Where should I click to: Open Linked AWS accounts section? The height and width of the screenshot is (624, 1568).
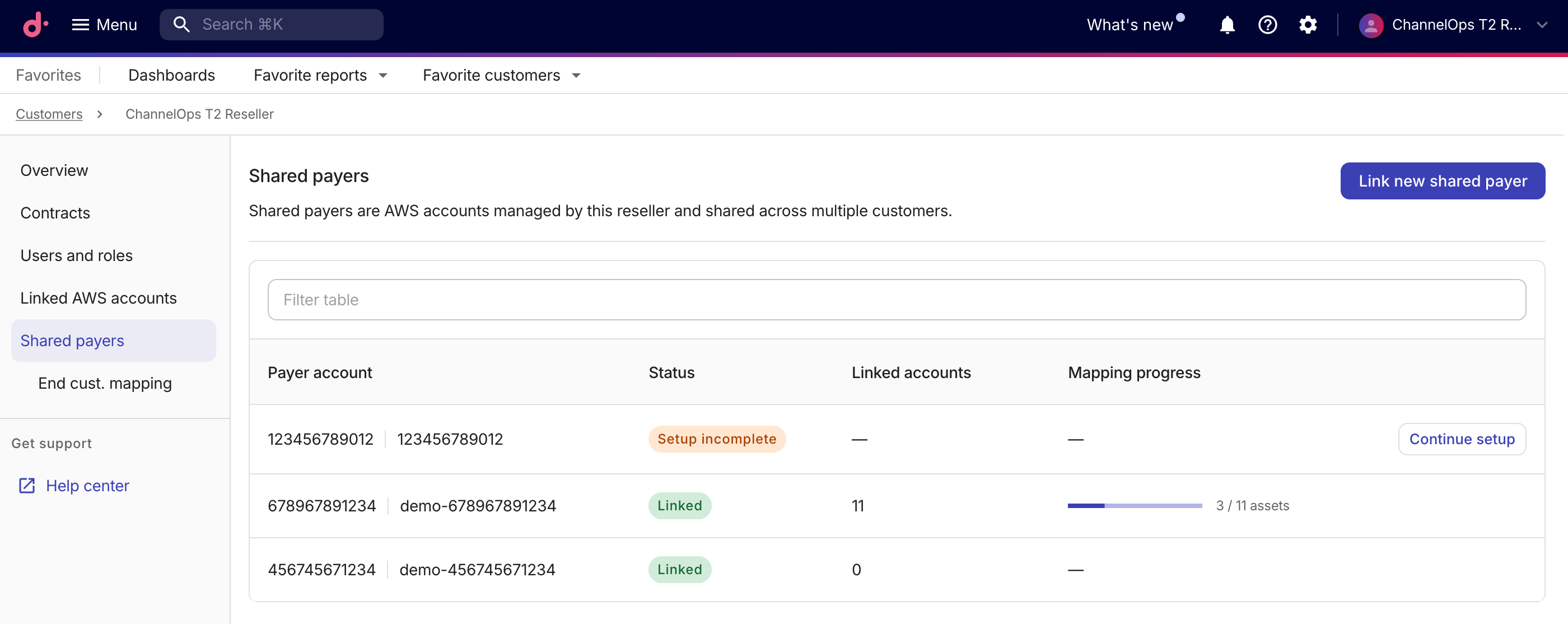tap(99, 297)
